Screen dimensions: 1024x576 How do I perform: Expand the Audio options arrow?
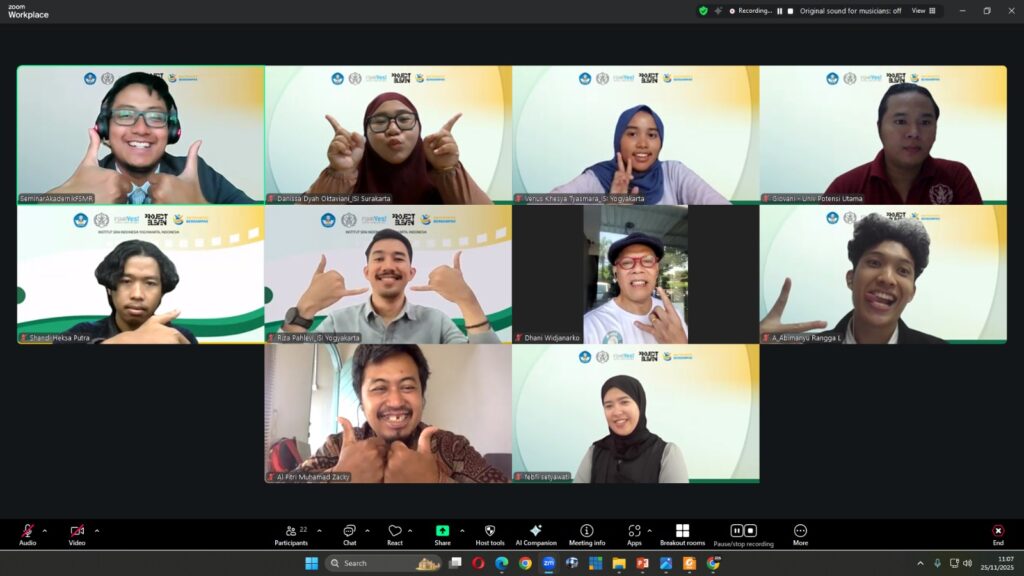pyautogui.click(x=44, y=531)
